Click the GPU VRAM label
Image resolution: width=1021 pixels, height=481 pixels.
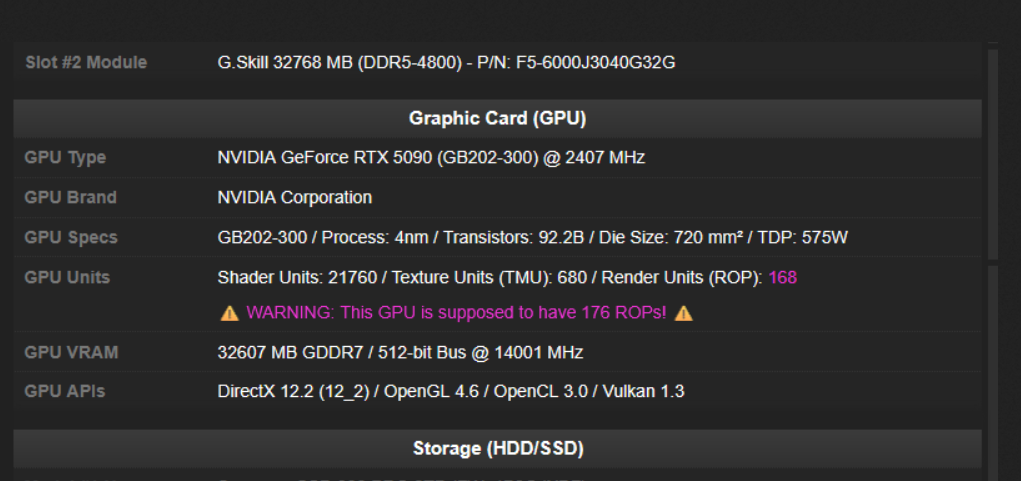[x=71, y=353]
